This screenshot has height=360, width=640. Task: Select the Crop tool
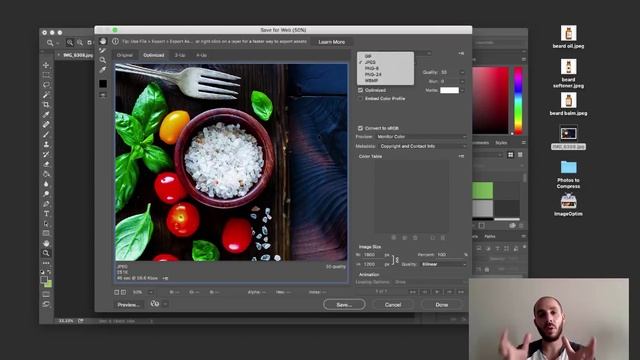[x=46, y=104]
